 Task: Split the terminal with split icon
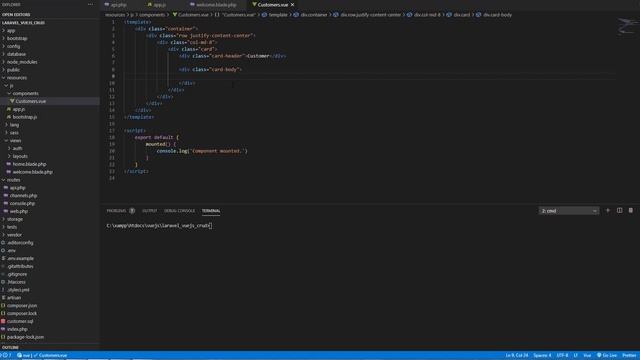tap(620, 211)
